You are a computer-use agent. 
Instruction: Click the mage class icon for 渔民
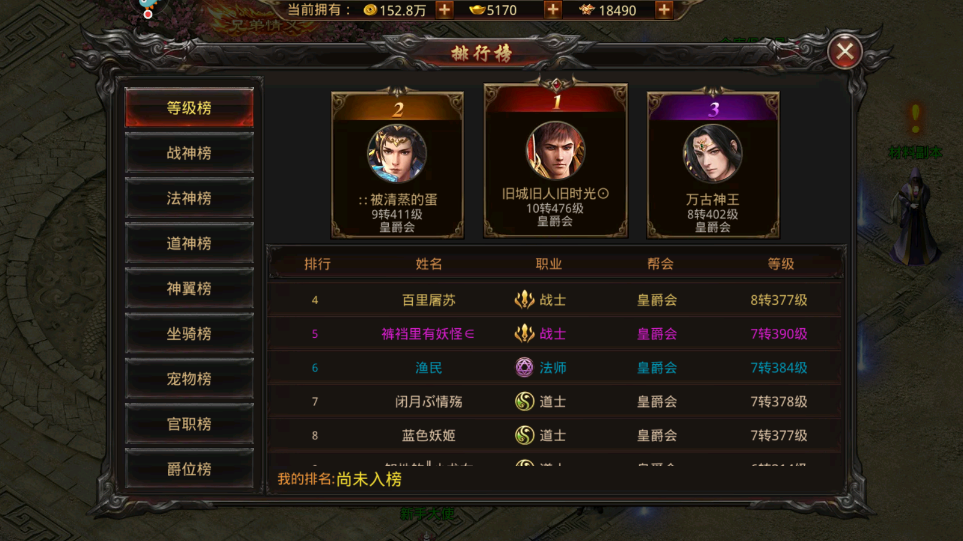[524, 367]
